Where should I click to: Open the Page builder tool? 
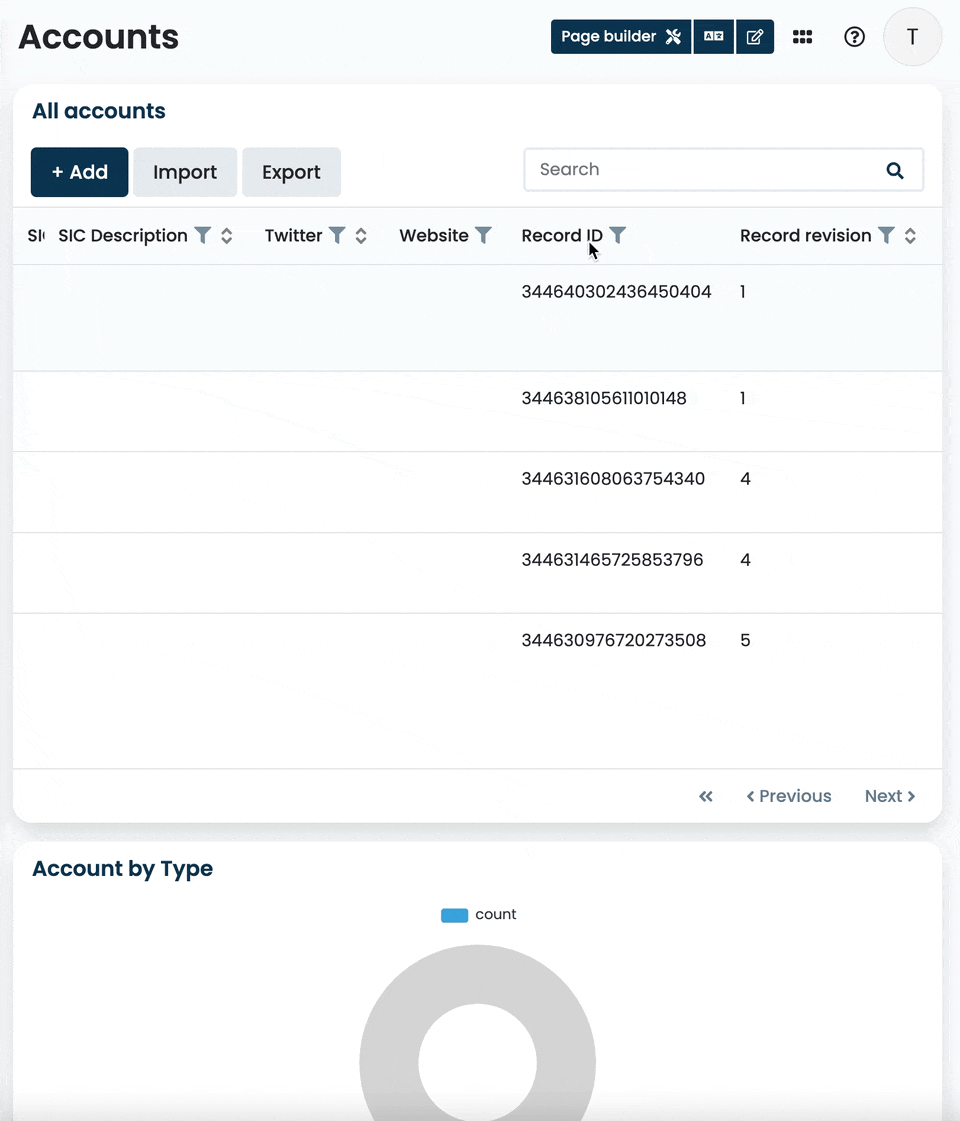620,36
